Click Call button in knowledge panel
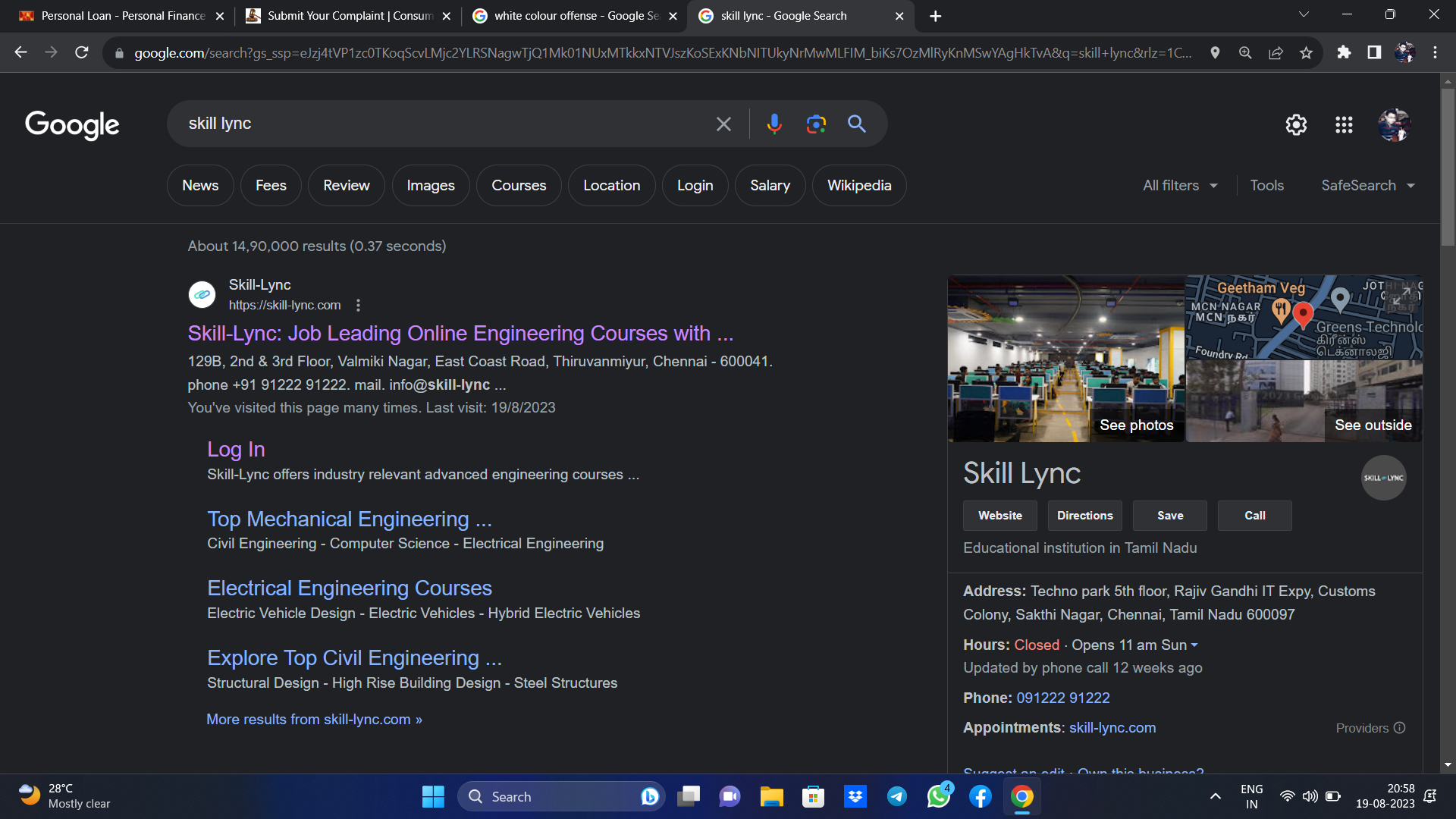This screenshot has width=1456, height=819. point(1254,516)
